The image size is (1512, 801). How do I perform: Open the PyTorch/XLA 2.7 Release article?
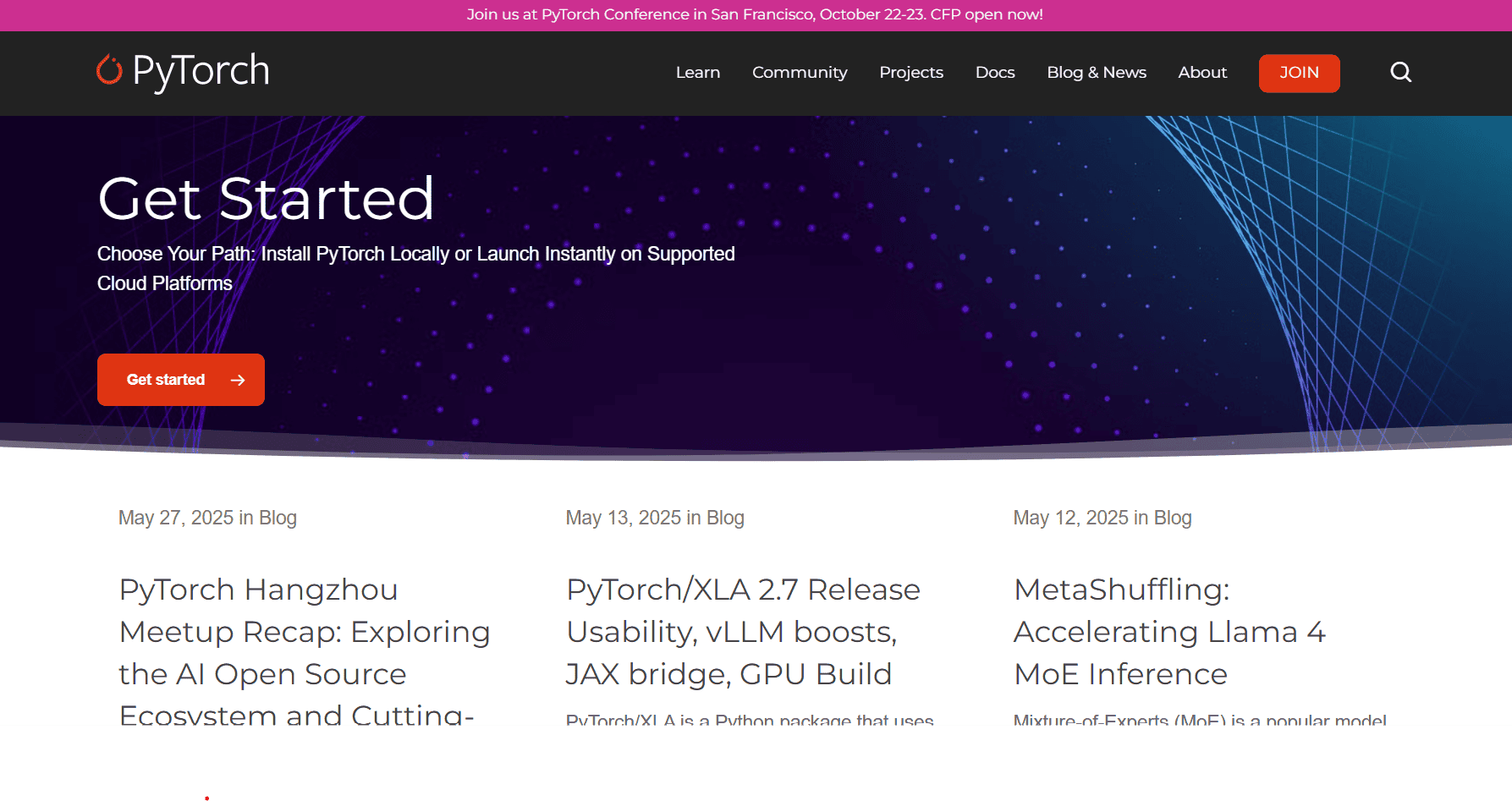click(742, 631)
